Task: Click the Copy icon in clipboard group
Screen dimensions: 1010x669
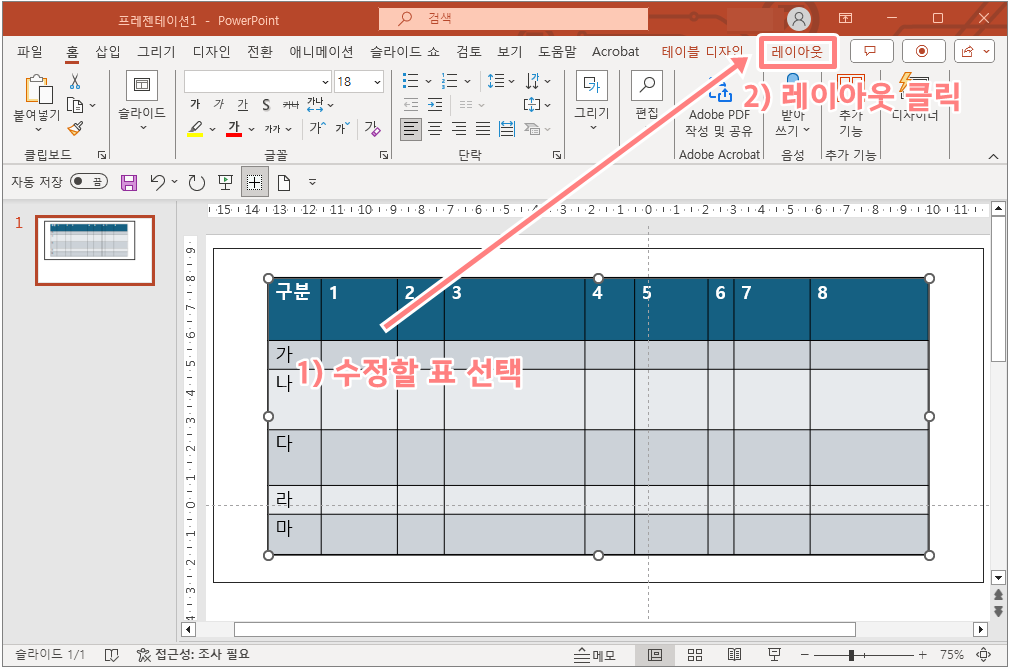Action: (75, 106)
